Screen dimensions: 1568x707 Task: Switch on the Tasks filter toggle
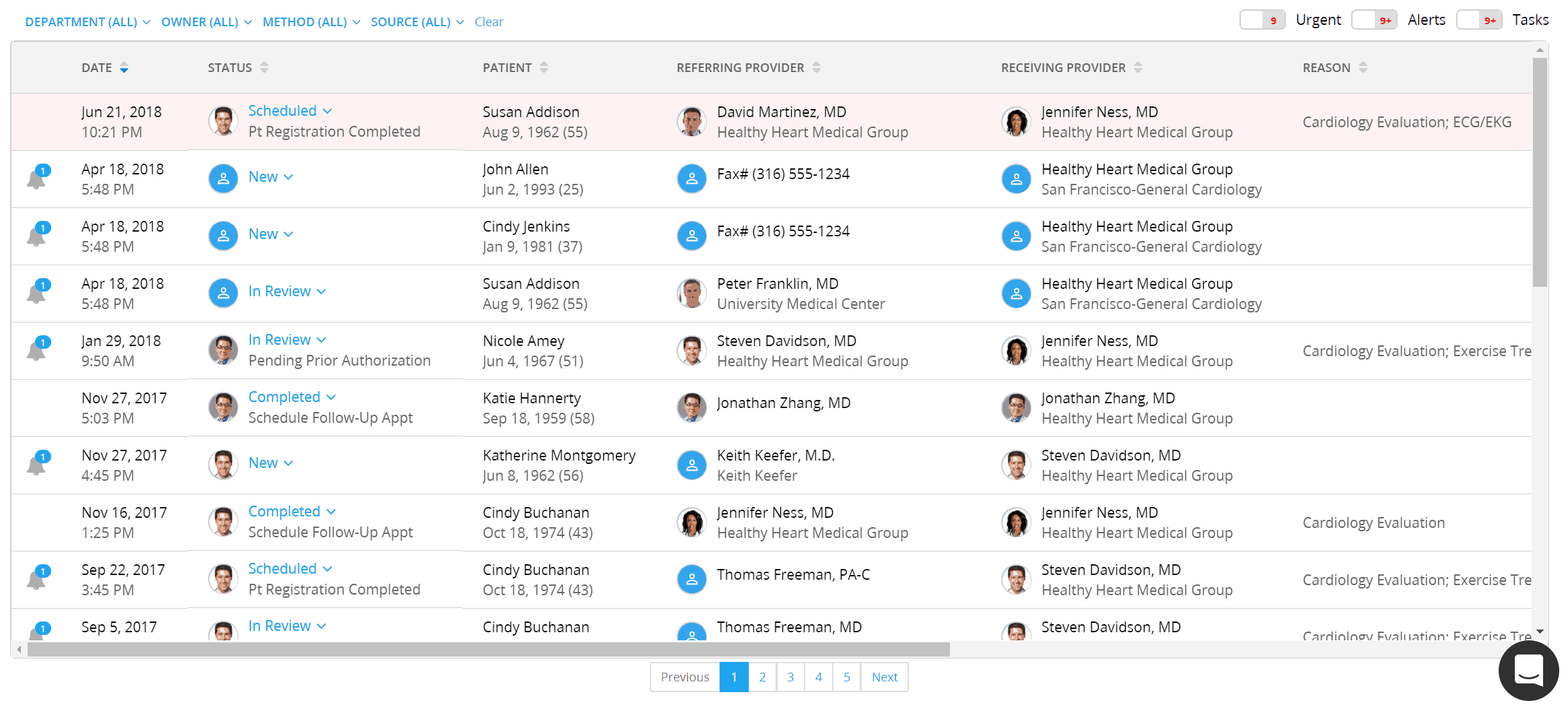point(1478,20)
